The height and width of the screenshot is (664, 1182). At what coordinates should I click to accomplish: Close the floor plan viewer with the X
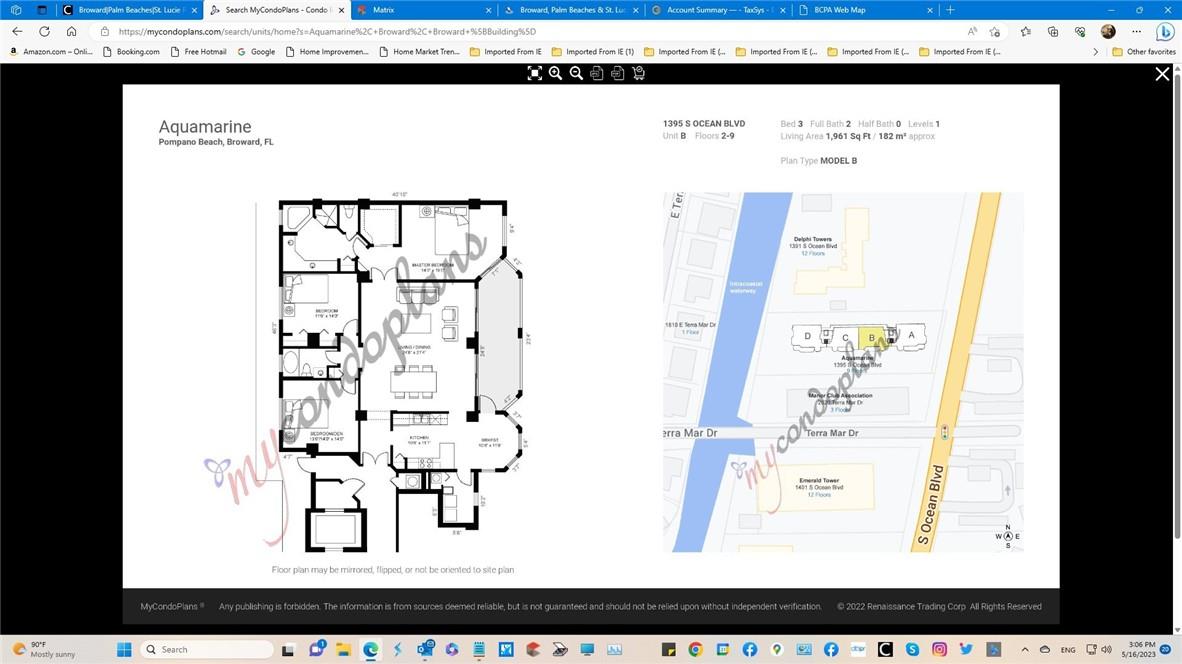tap(1162, 74)
